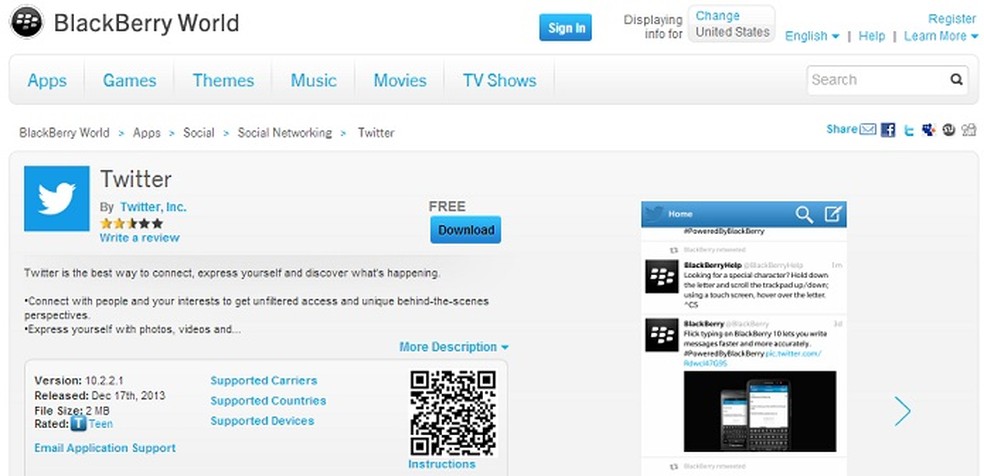Share via Windows Live Messenger icon

click(x=929, y=130)
